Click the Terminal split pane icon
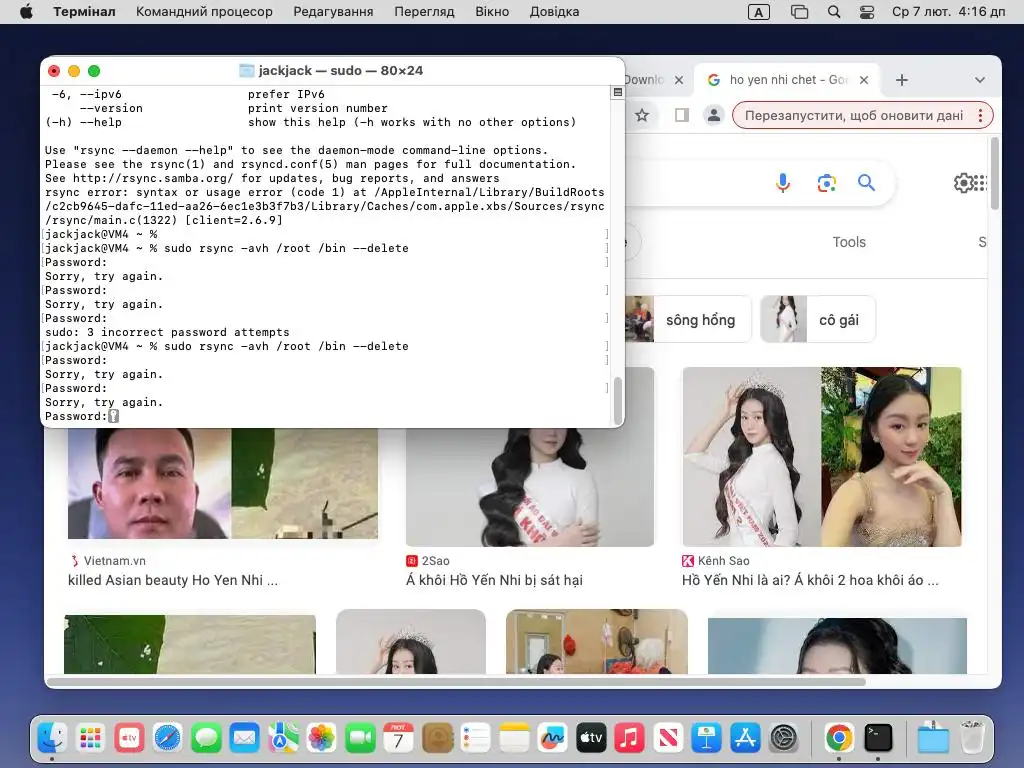Image resolution: width=1024 pixels, height=768 pixels. pos(617,93)
